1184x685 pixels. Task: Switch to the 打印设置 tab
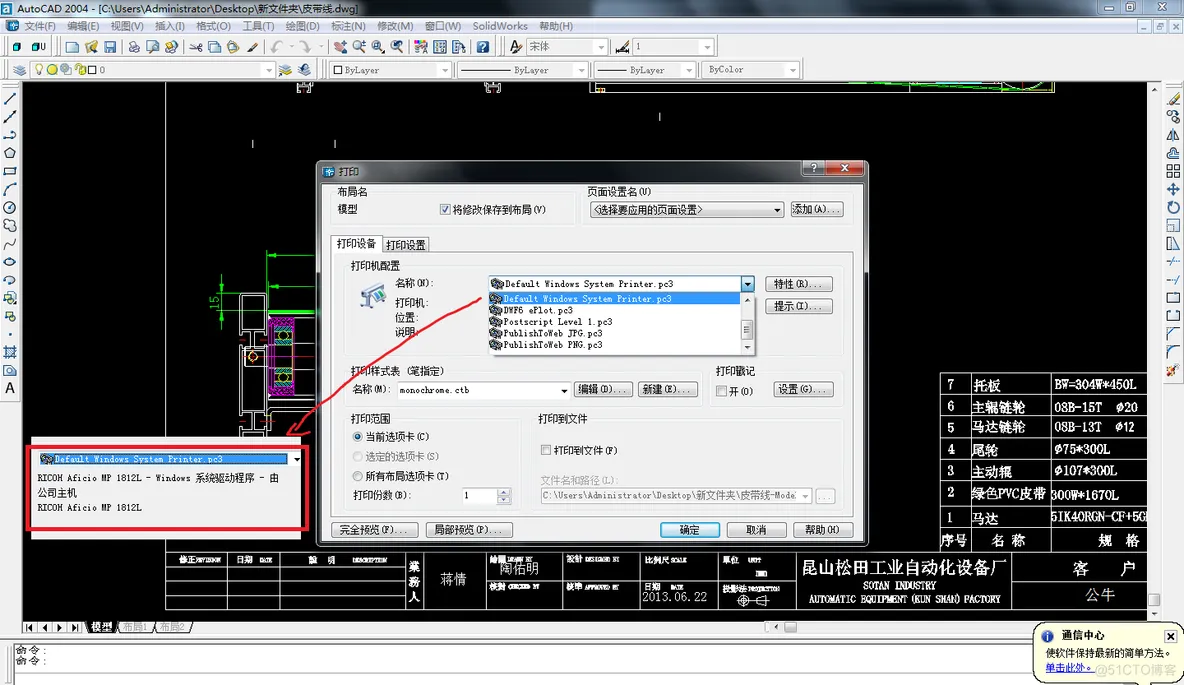[406, 245]
